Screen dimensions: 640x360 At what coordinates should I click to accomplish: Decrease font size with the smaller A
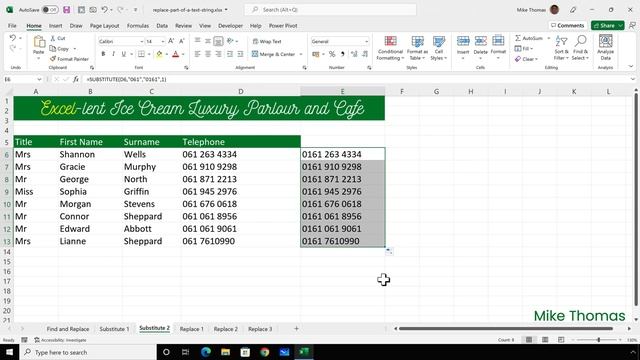(x=182, y=41)
